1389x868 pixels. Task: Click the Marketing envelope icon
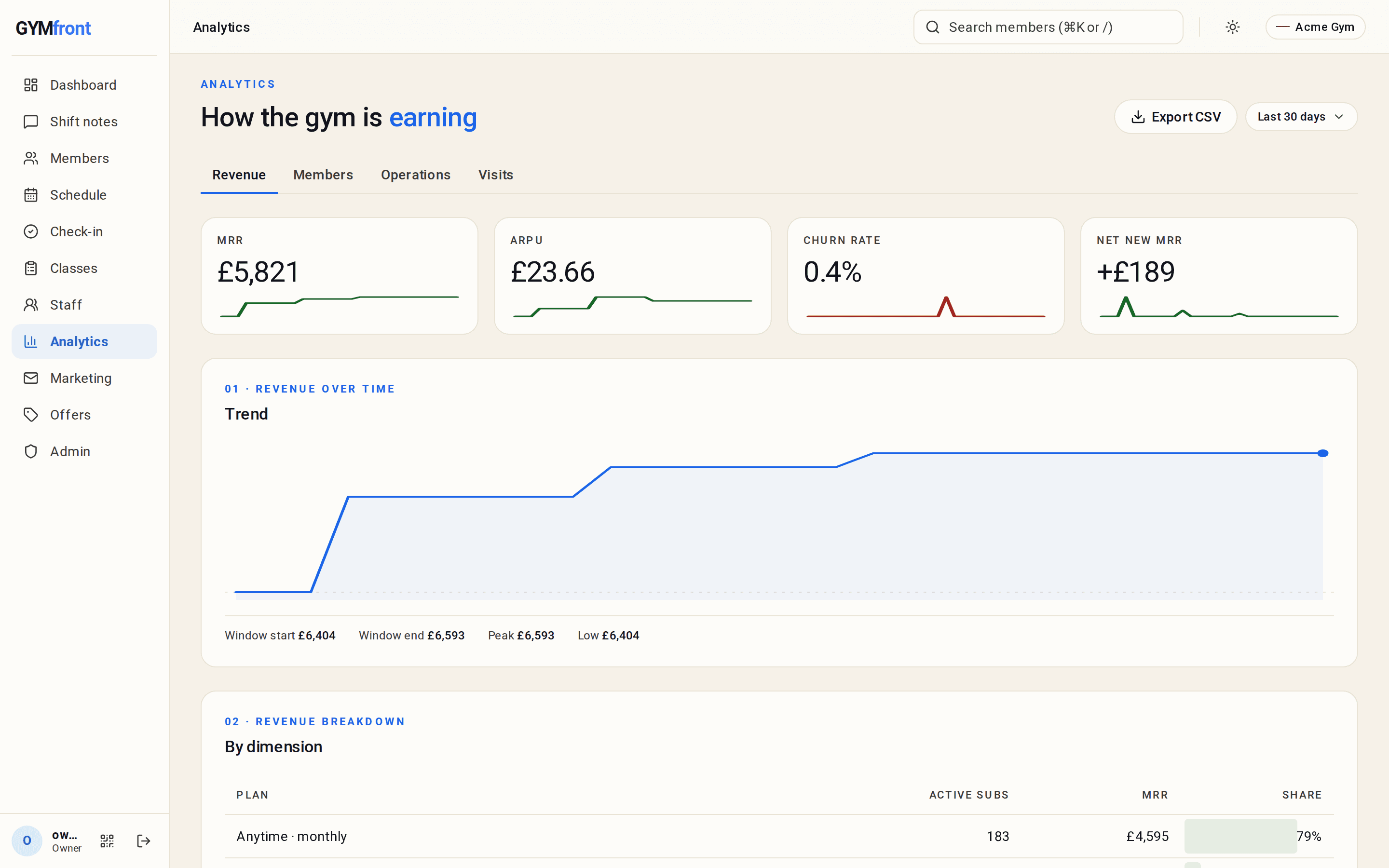[x=31, y=379]
